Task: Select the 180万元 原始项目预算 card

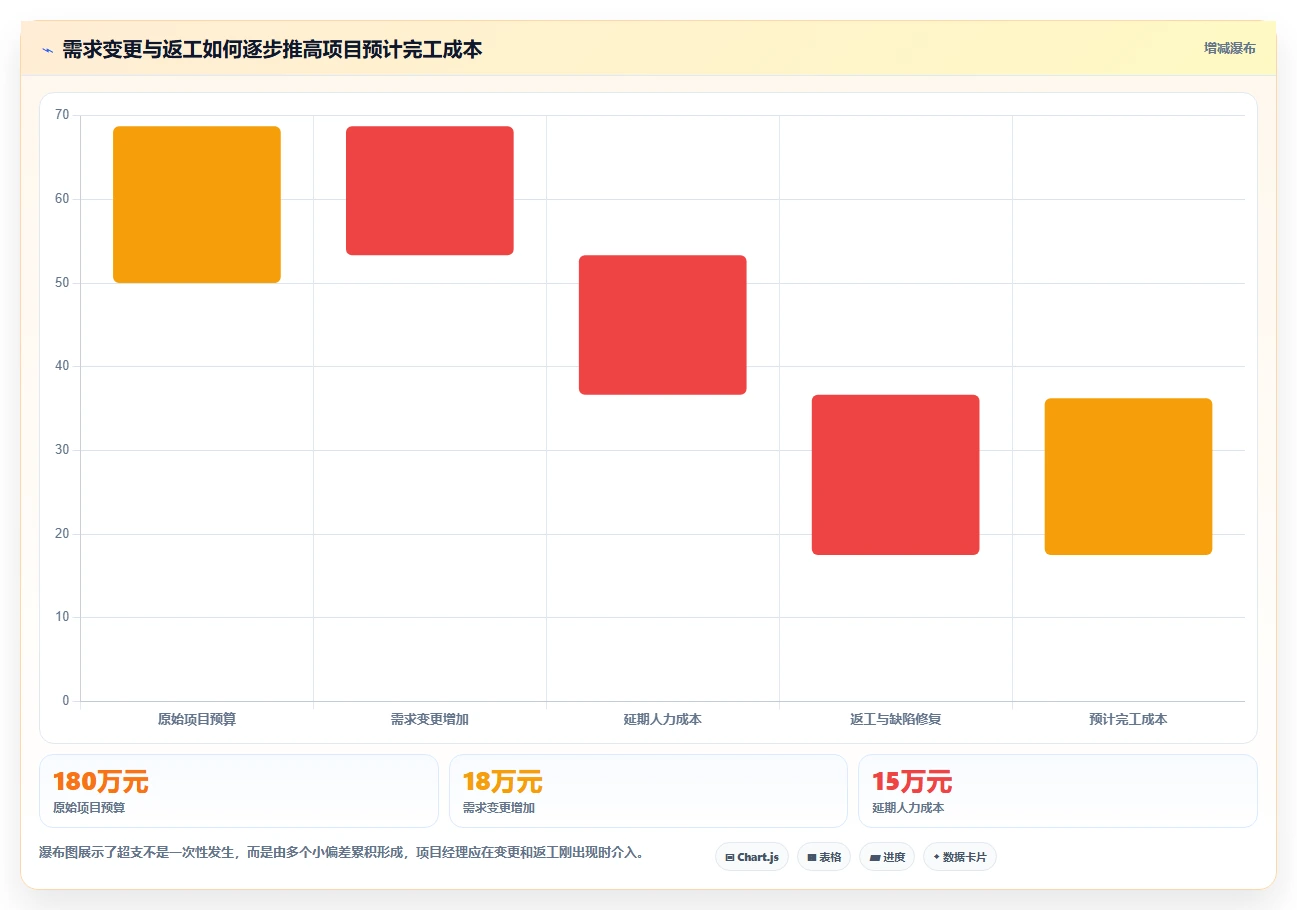Action: click(x=239, y=791)
